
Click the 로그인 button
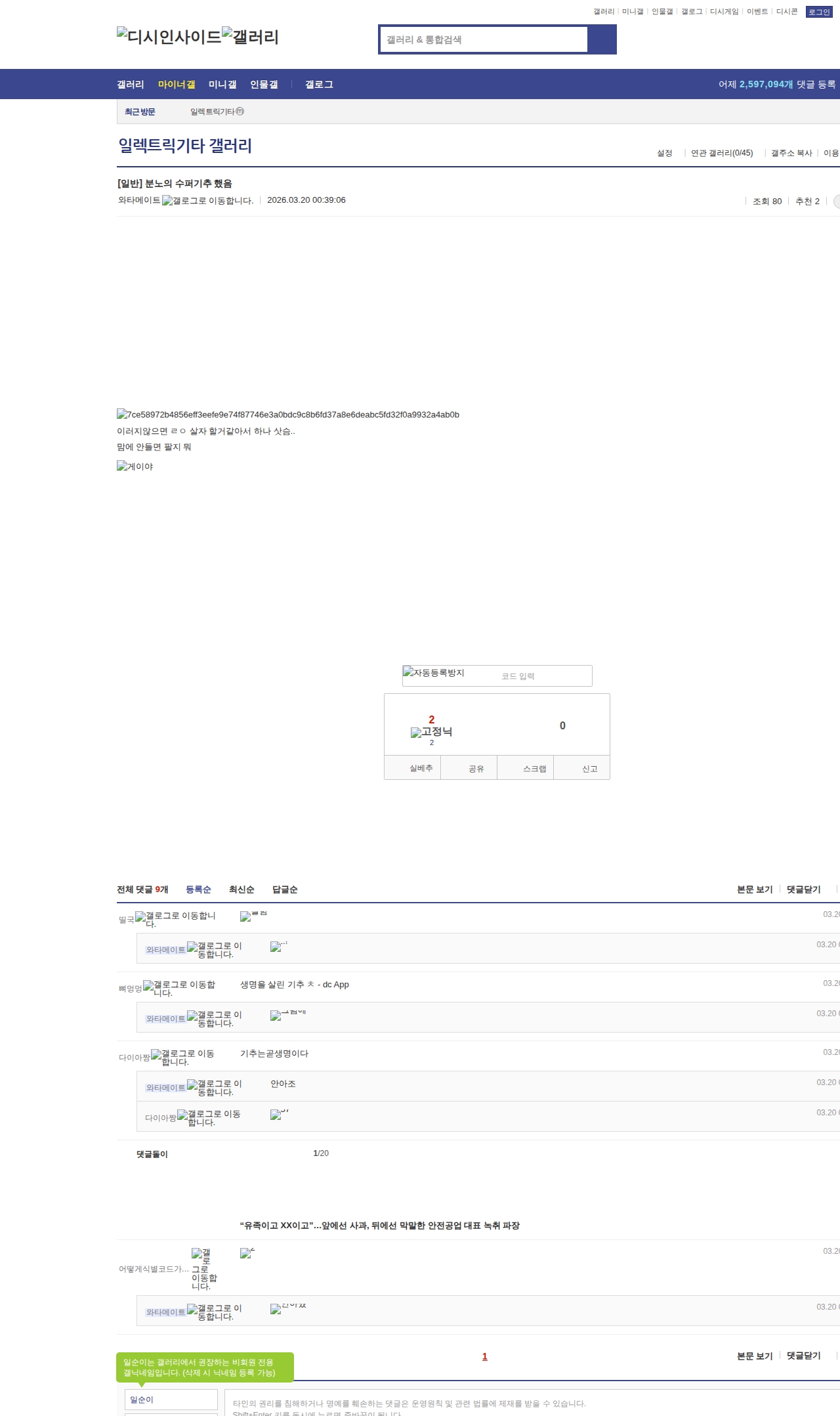coord(819,12)
